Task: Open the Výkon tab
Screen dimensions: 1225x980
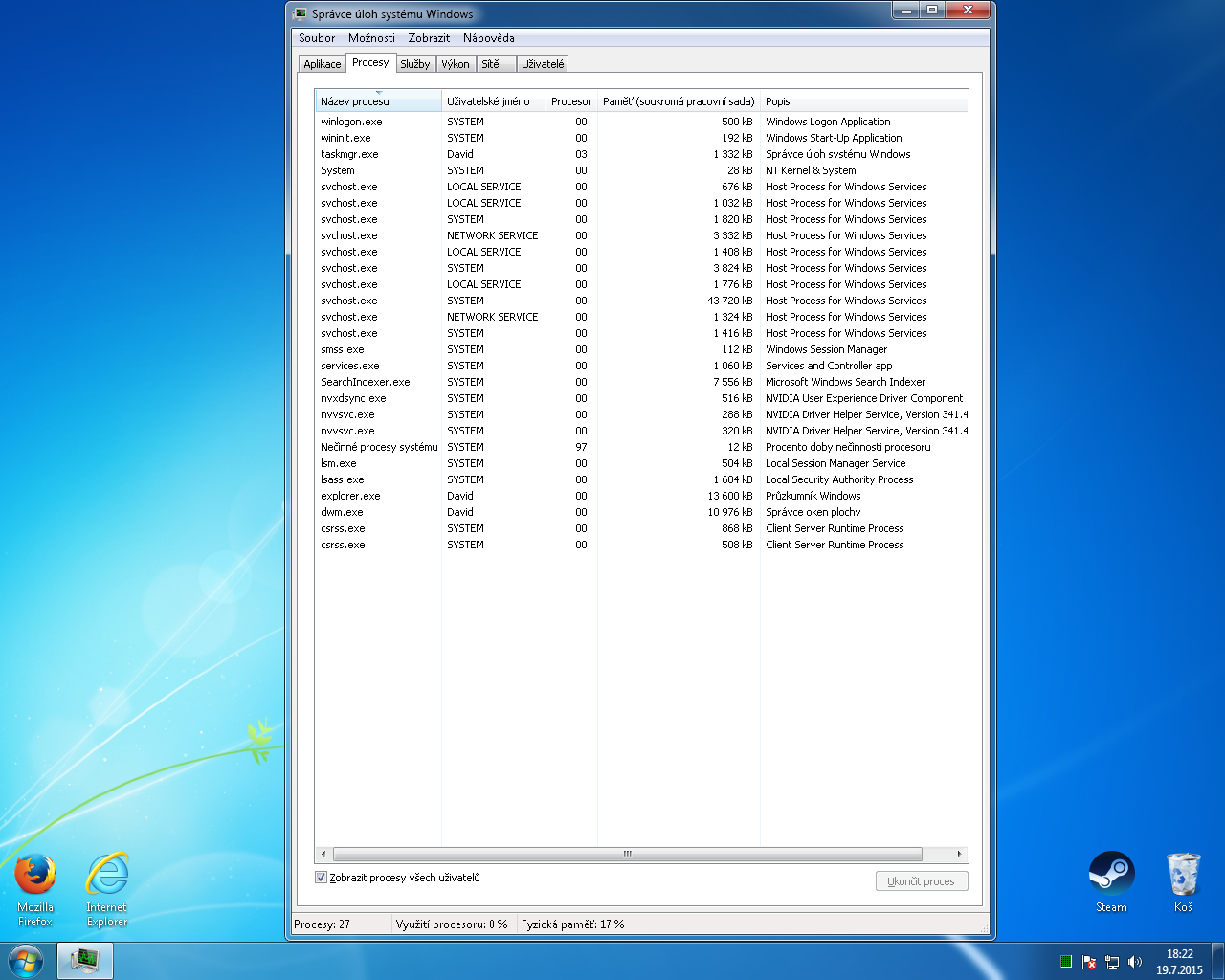Action: pyautogui.click(x=456, y=64)
